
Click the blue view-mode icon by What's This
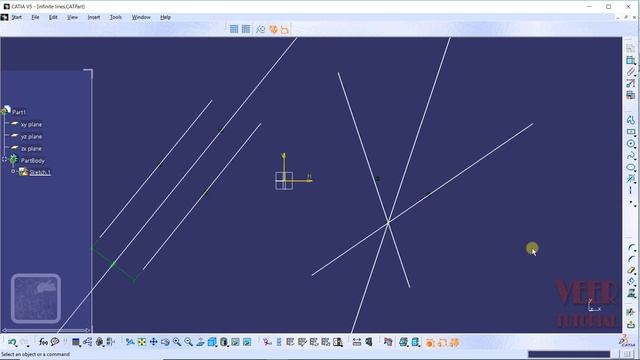76,342
